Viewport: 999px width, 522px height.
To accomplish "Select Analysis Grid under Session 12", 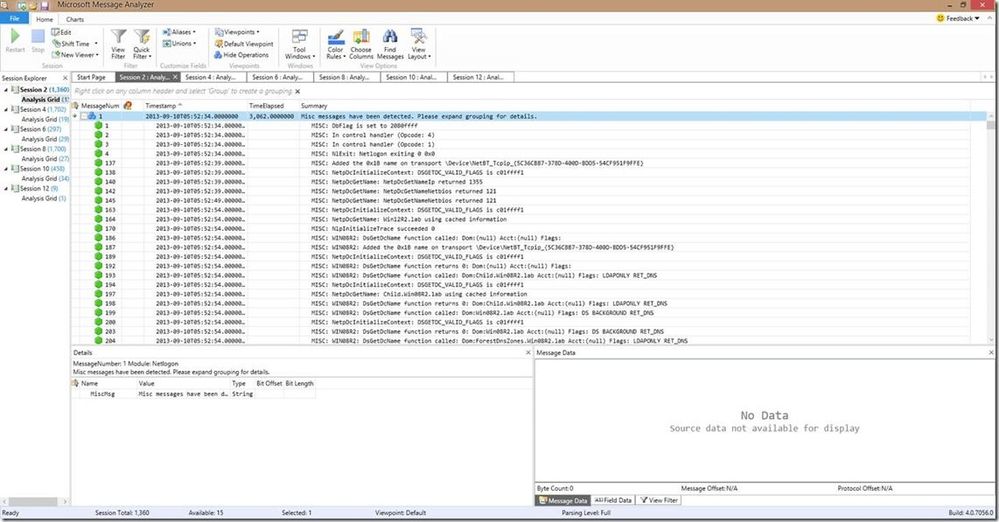I will 43,198.
